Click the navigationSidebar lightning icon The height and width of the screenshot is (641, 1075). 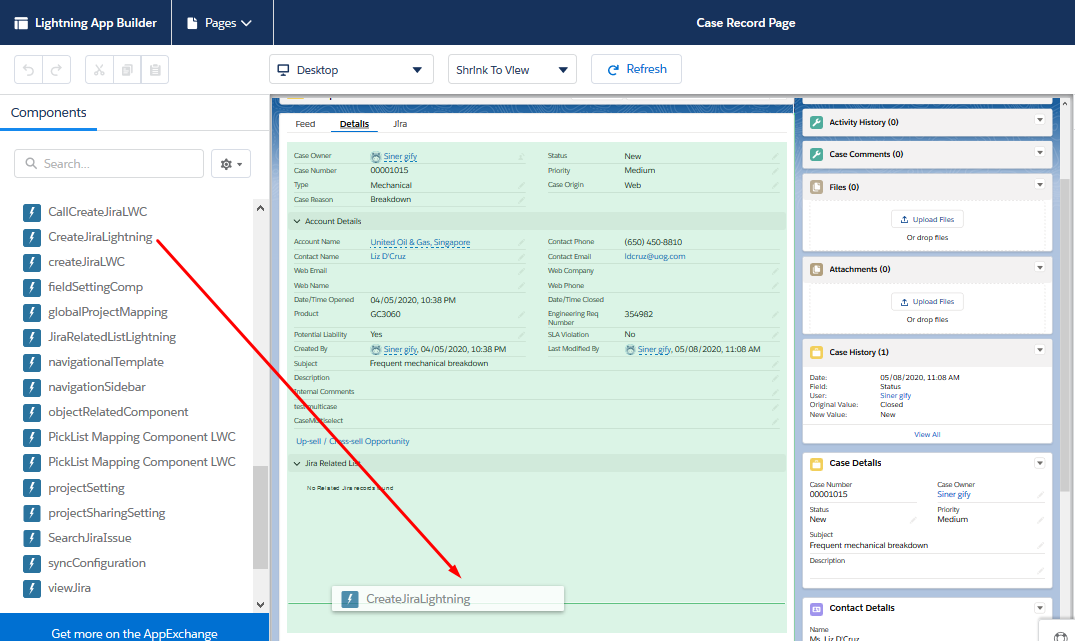tap(32, 387)
